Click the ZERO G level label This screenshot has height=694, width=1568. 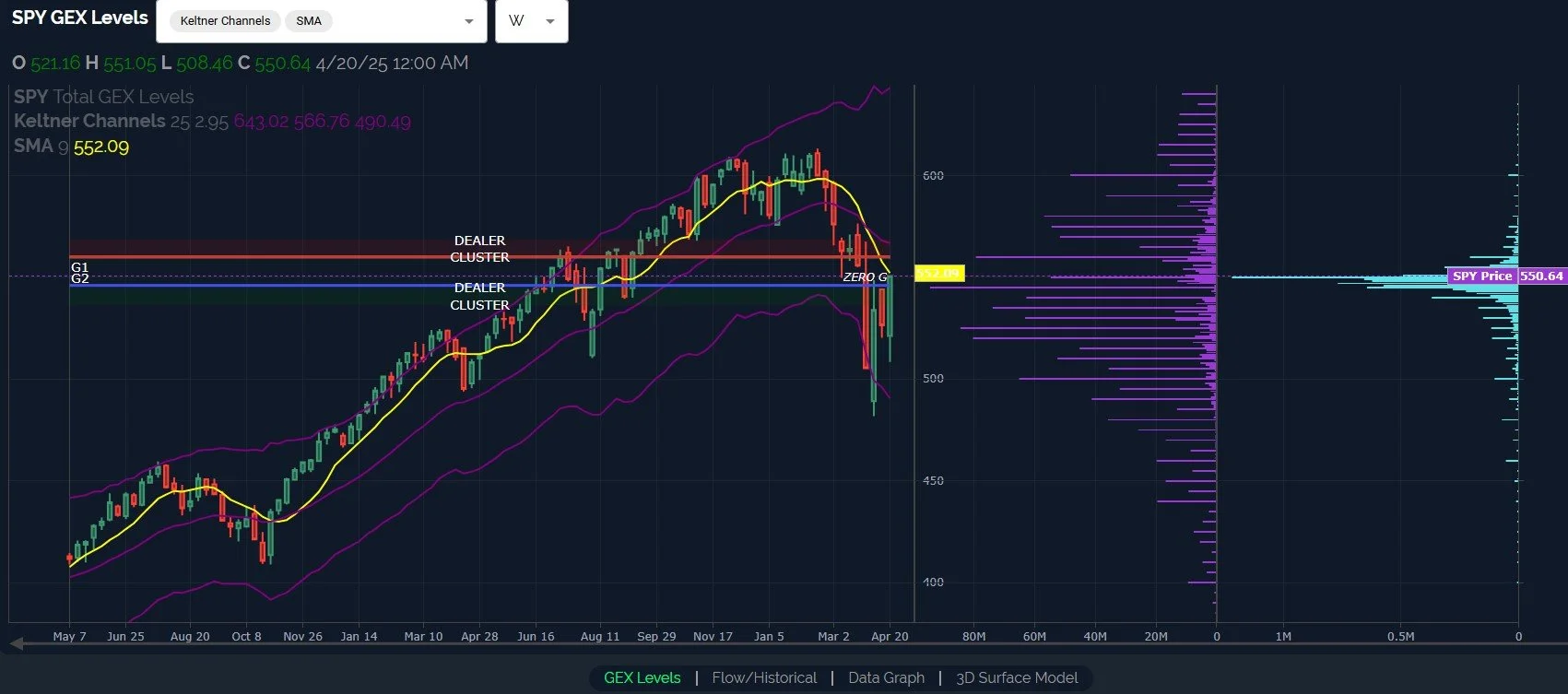click(x=865, y=276)
